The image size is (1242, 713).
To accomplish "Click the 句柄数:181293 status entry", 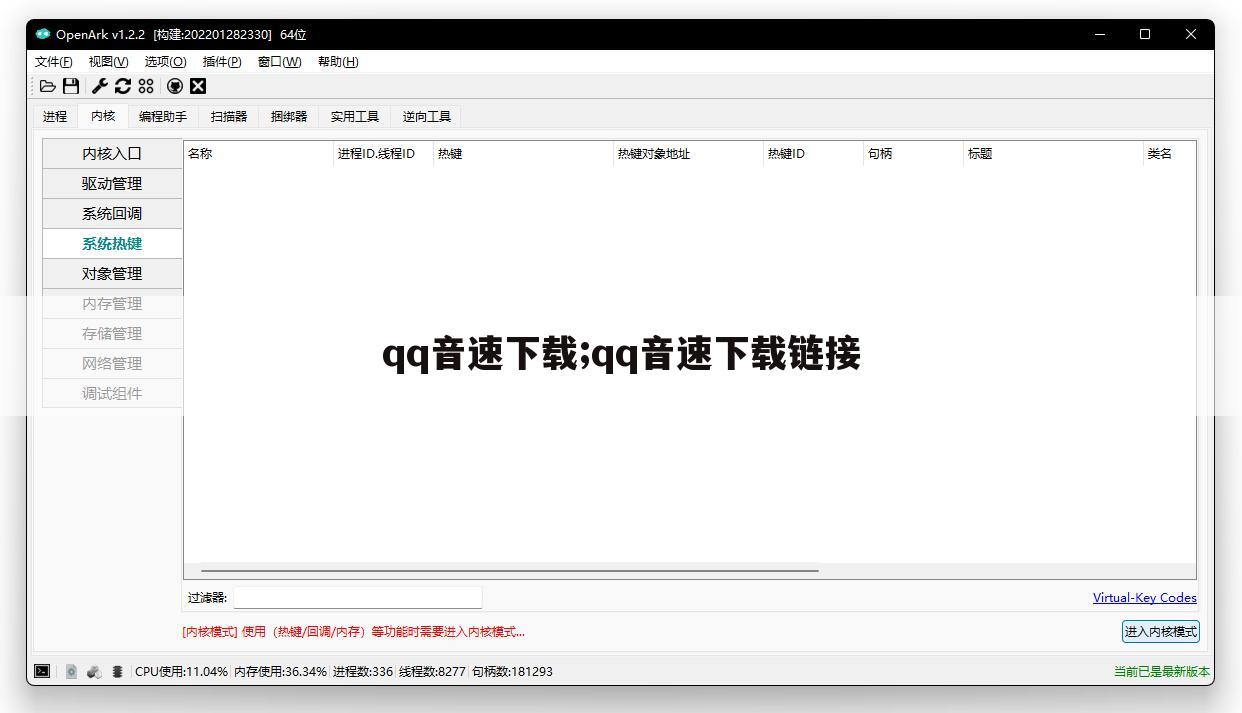I will pyautogui.click(x=512, y=671).
